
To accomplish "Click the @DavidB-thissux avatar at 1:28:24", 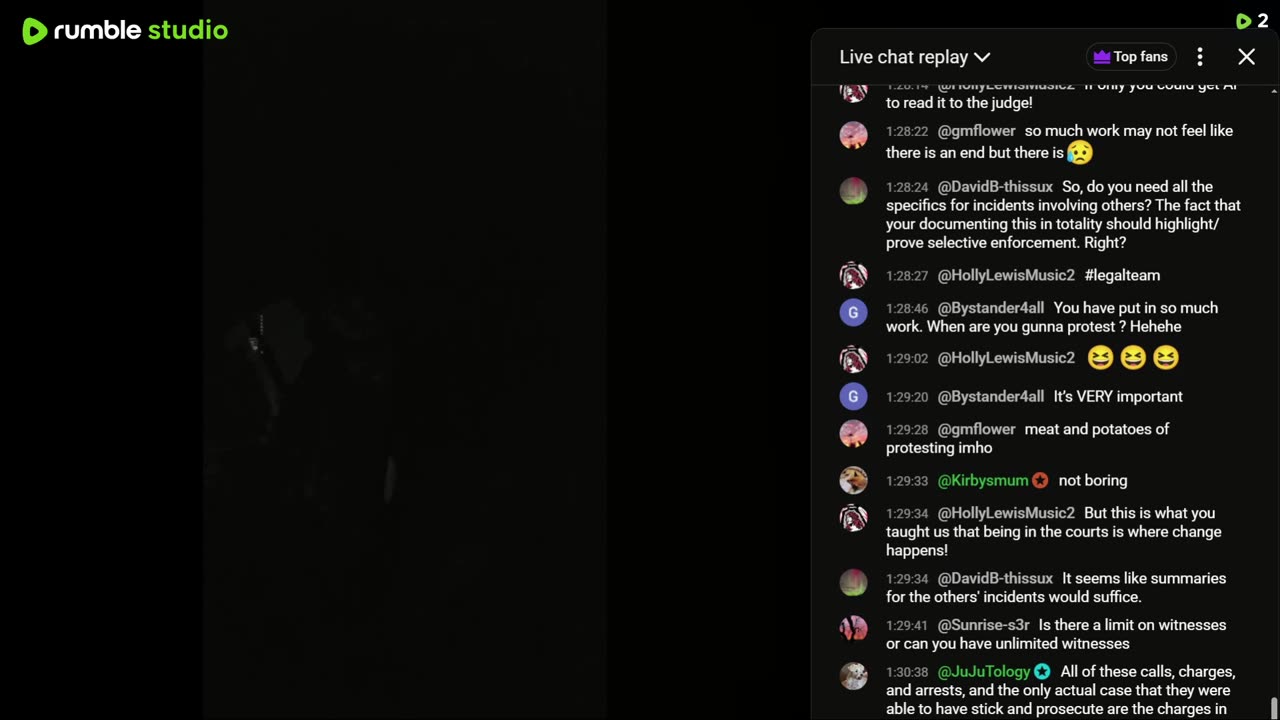I will (853, 191).
